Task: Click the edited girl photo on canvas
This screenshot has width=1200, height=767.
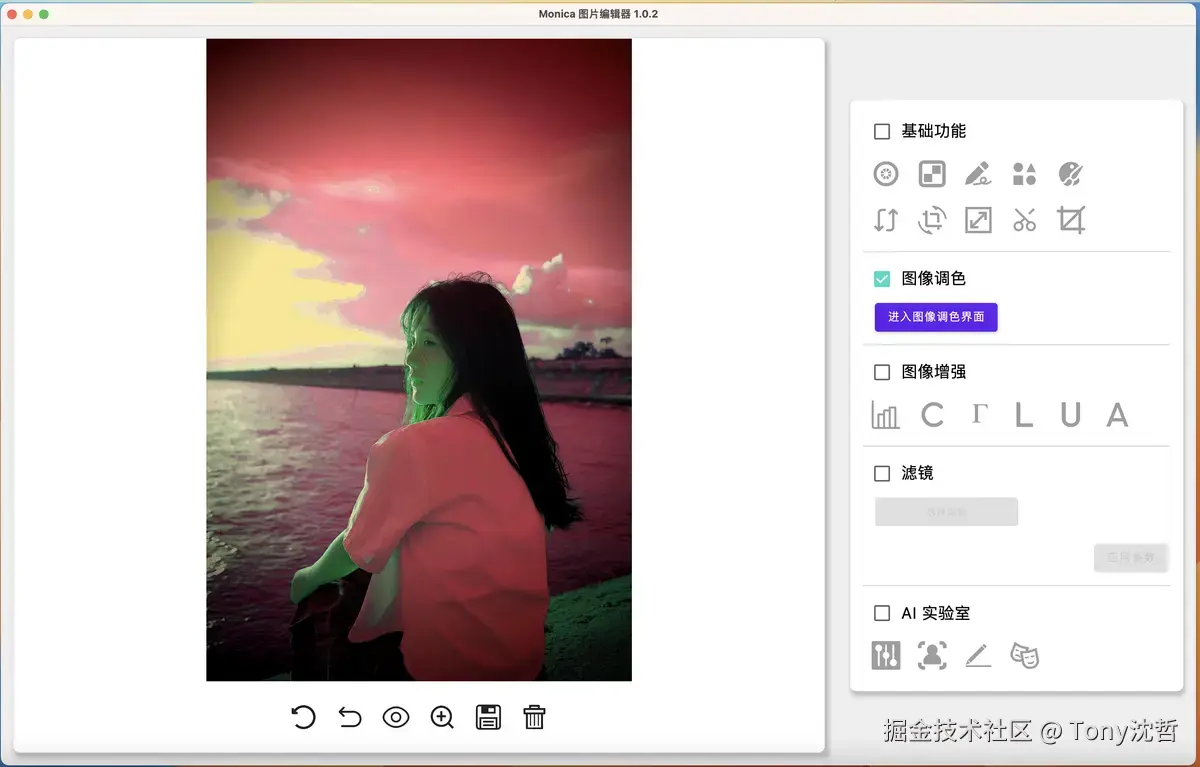Action: click(x=419, y=360)
